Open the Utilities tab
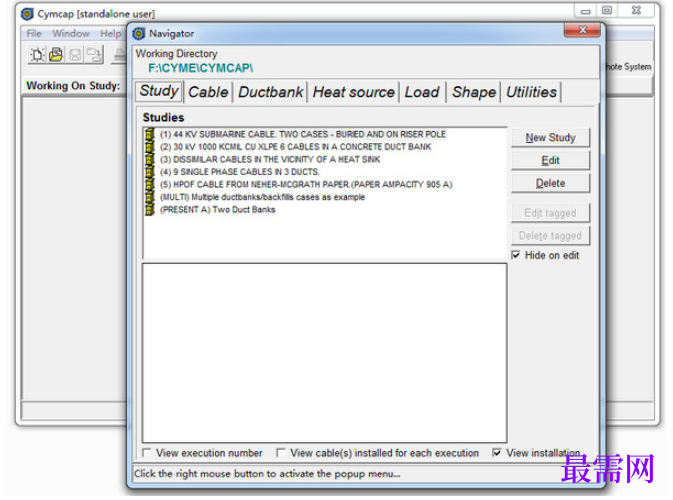673x500 pixels. tap(531, 92)
